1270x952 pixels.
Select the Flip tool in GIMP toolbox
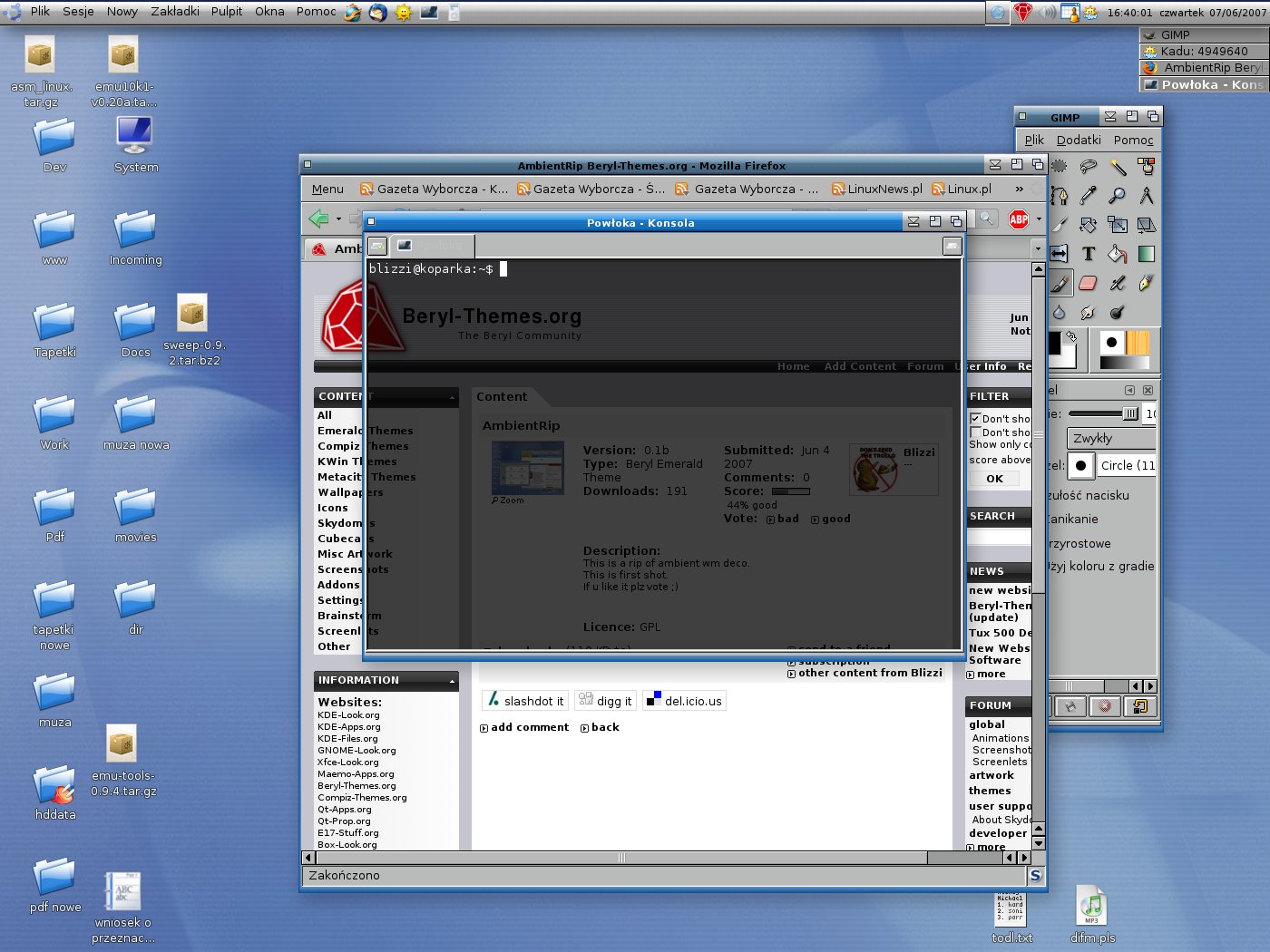(x=1060, y=254)
